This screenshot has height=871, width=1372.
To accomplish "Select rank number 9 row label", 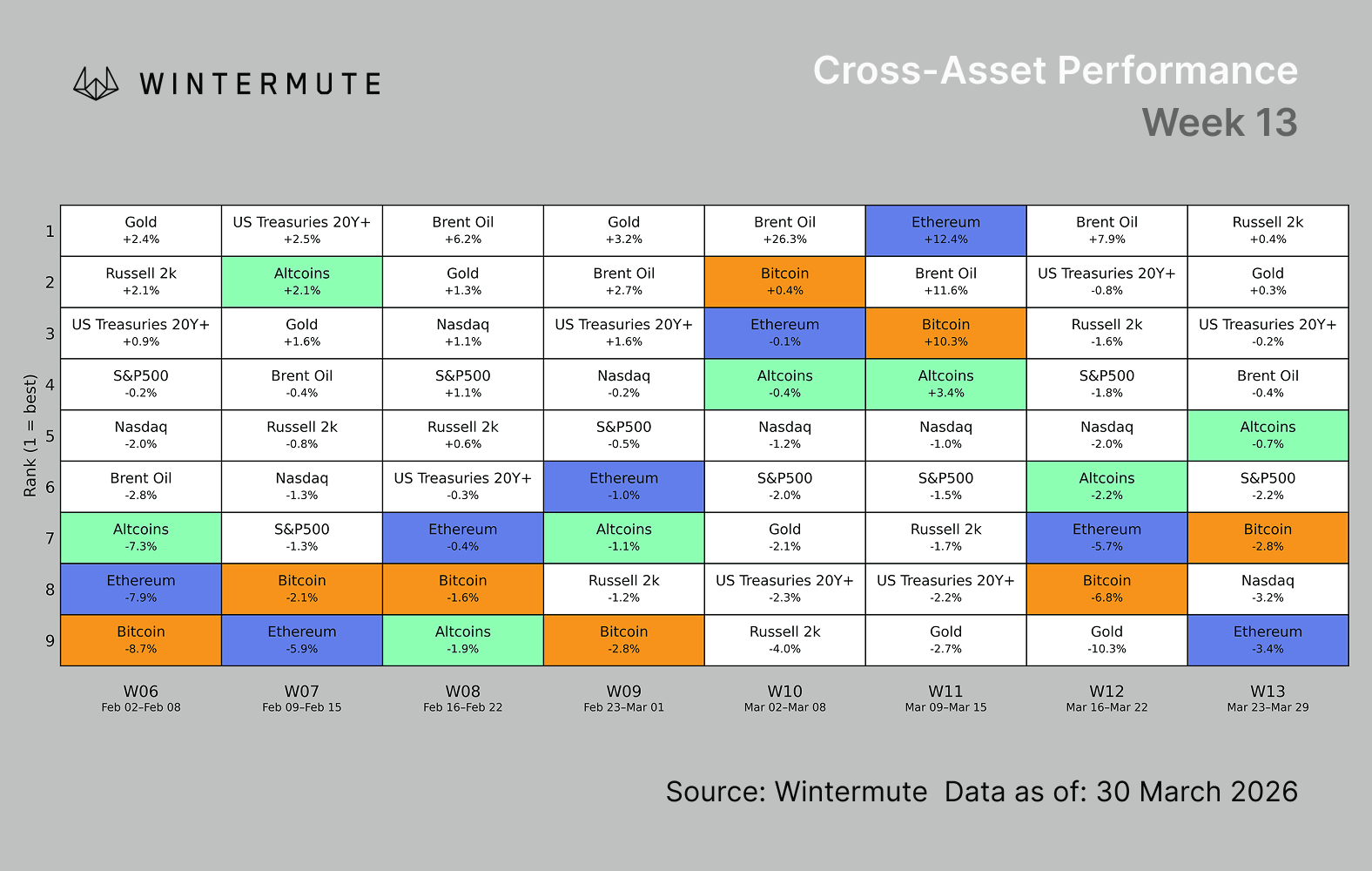I will coord(50,641).
